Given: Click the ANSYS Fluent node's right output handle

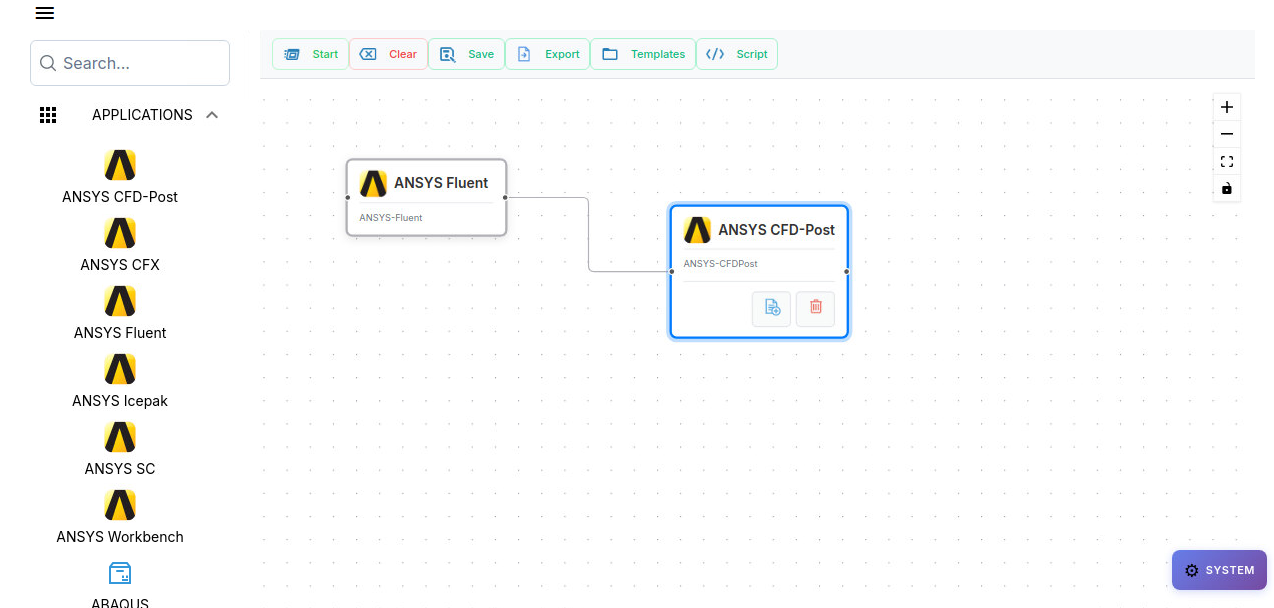Looking at the screenshot, I should (505, 197).
